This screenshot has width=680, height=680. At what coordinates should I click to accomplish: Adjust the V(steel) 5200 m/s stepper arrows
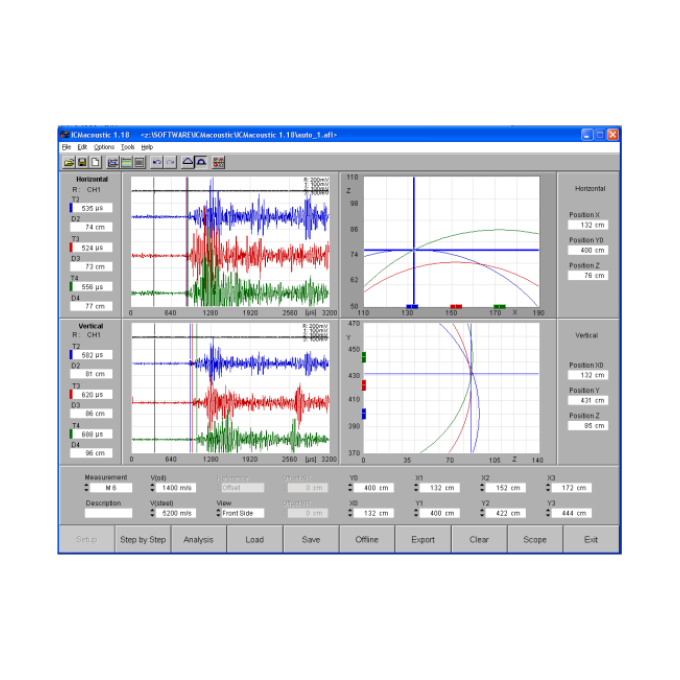pos(154,513)
